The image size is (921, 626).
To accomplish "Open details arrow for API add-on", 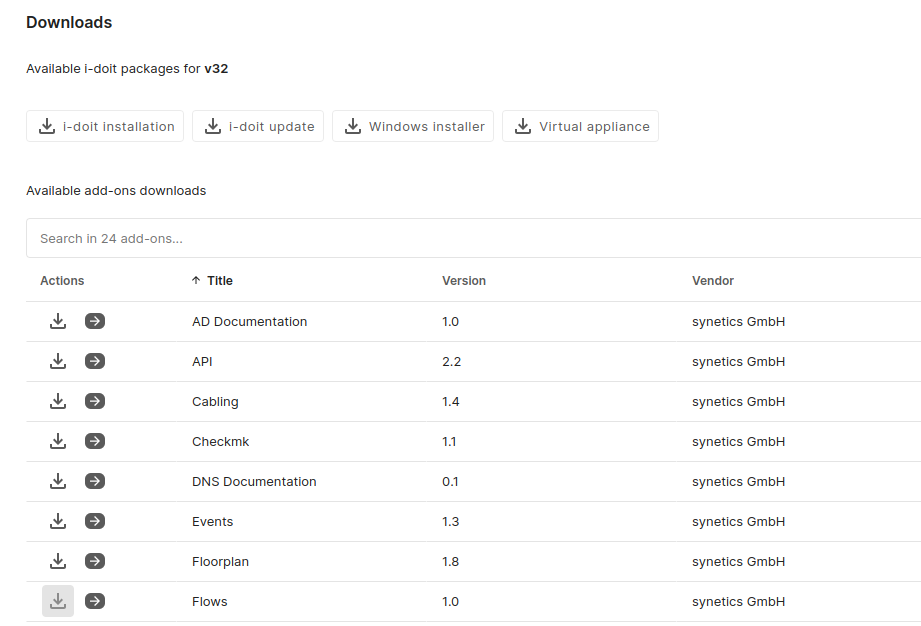I will click(x=95, y=361).
